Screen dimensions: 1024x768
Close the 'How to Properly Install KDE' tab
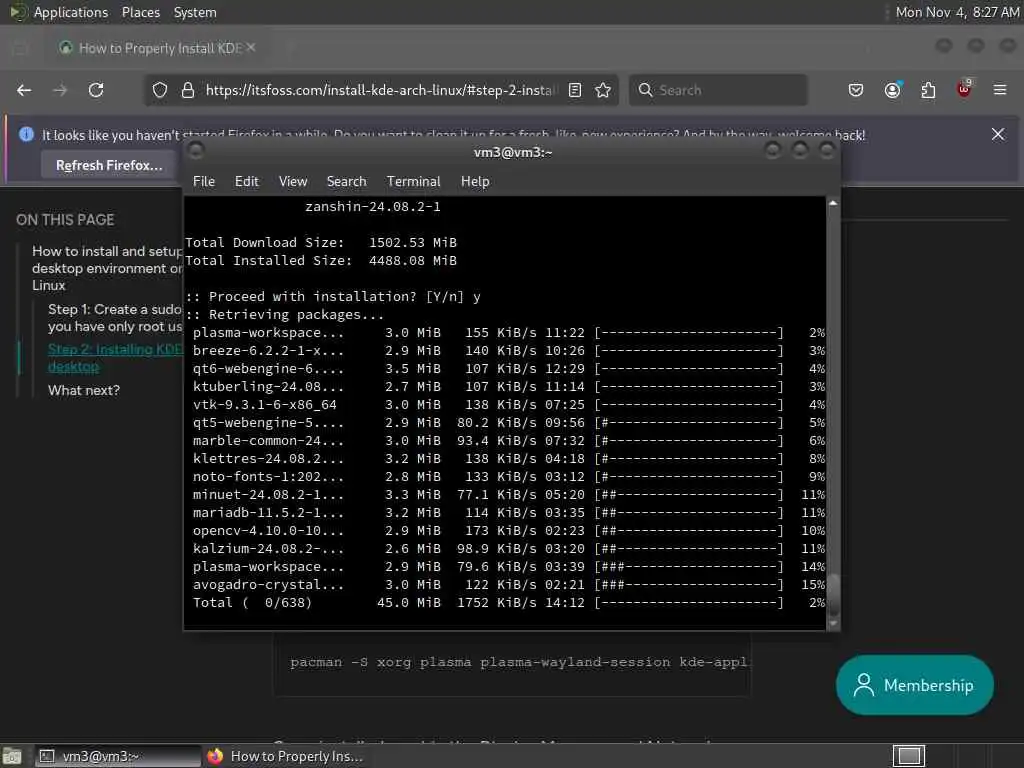tap(251, 48)
